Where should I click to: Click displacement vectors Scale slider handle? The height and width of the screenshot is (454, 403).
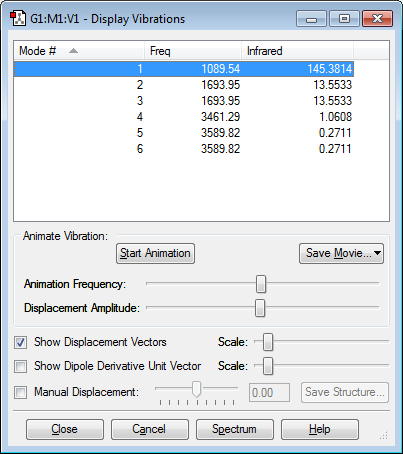point(268,342)
